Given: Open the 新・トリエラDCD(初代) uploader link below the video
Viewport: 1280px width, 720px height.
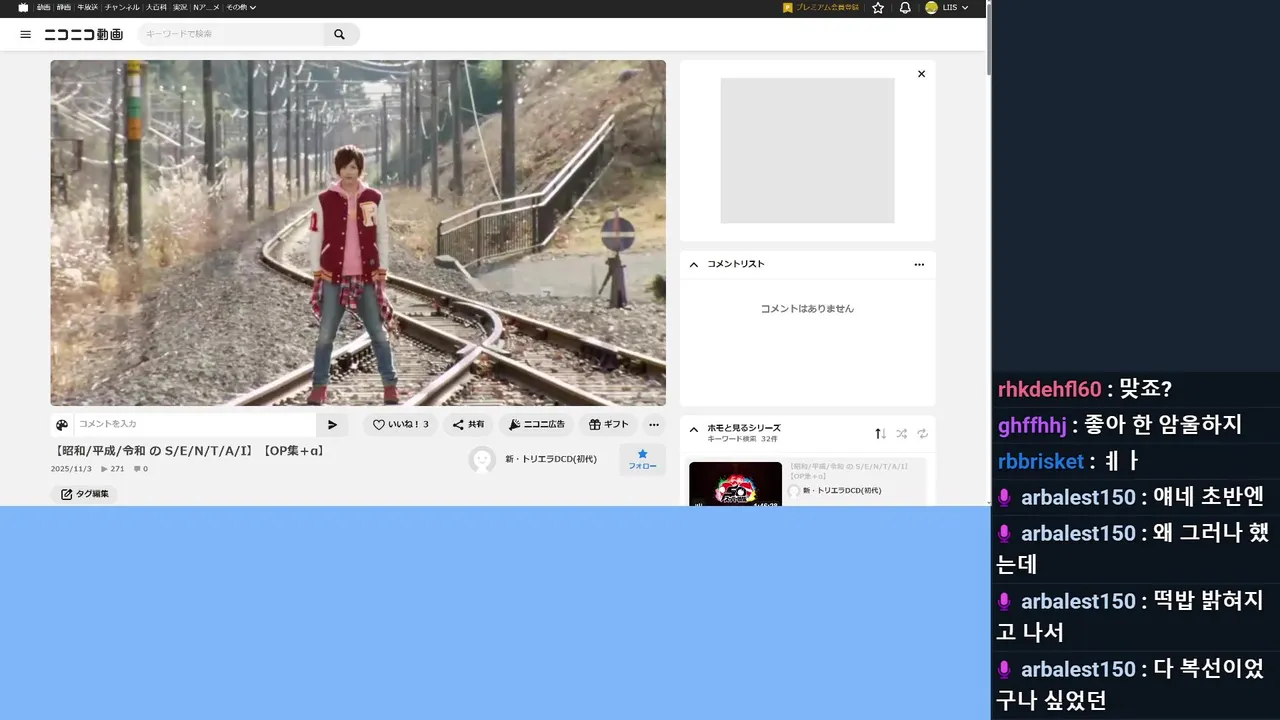Looking at the screenshot, I should pyautogui.click(x=551, y=459).
